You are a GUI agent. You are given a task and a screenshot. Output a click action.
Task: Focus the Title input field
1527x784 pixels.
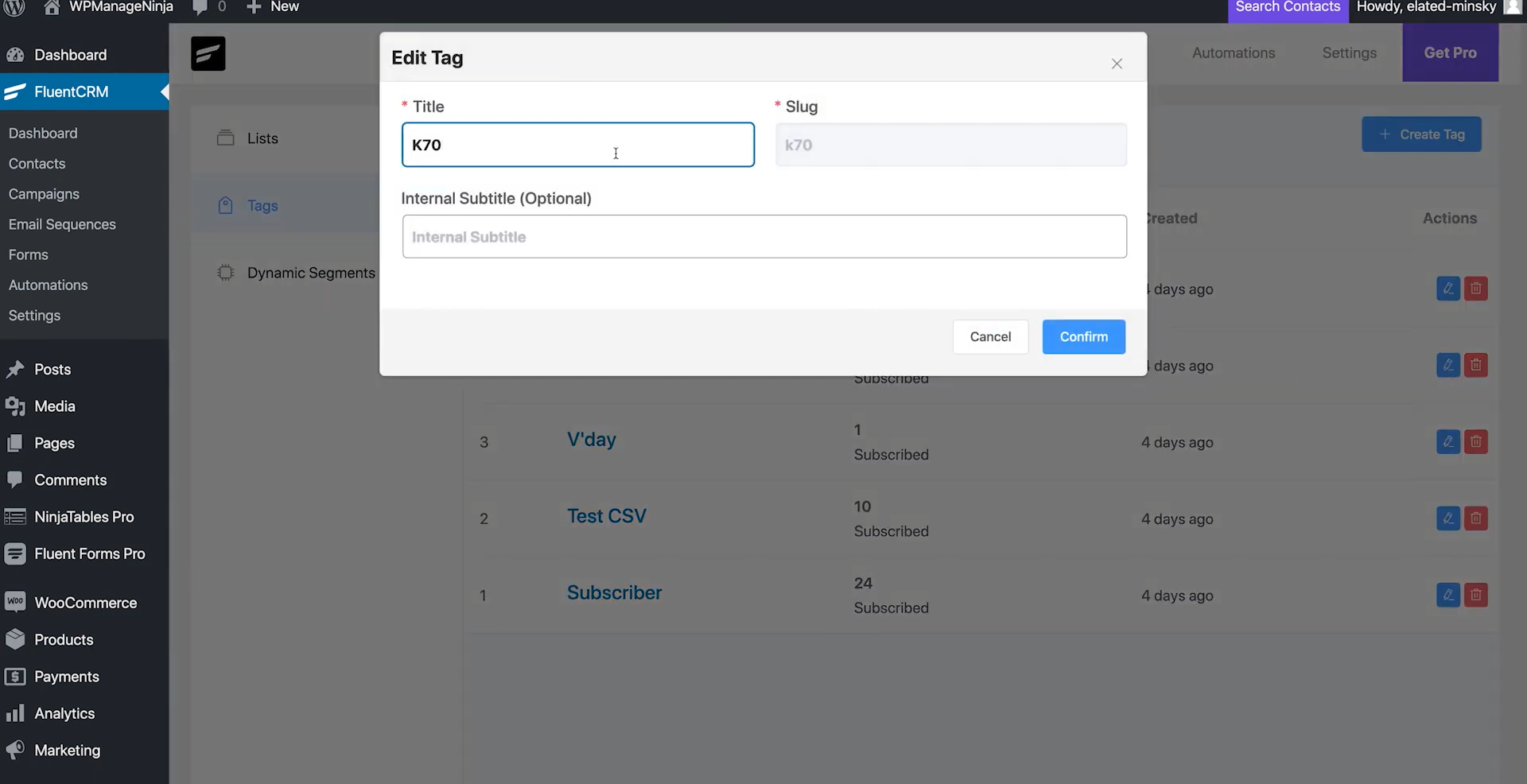(x=577, y=145)
